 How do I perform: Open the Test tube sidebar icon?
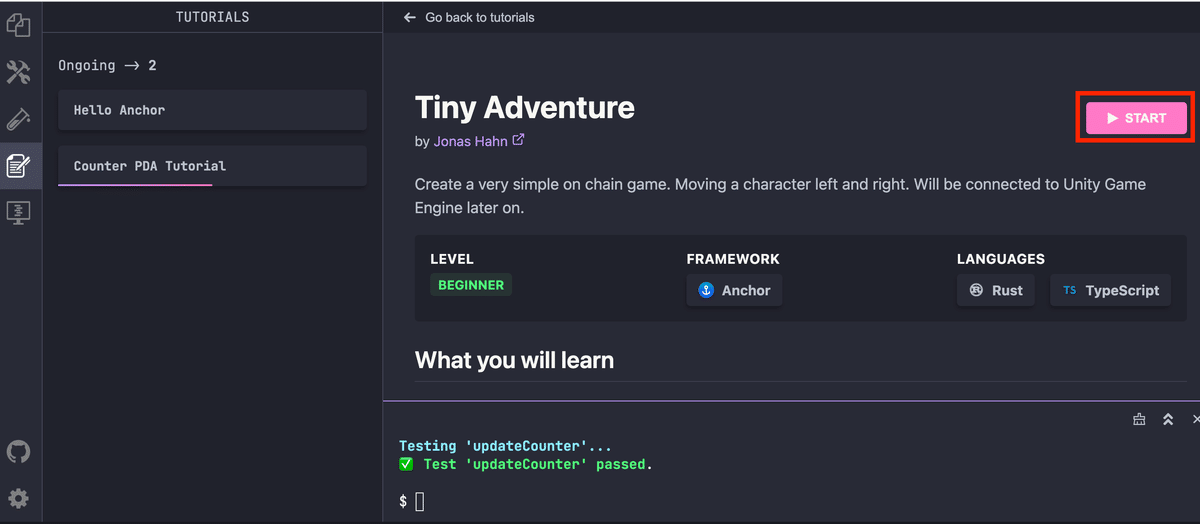[x=18, y=119]
